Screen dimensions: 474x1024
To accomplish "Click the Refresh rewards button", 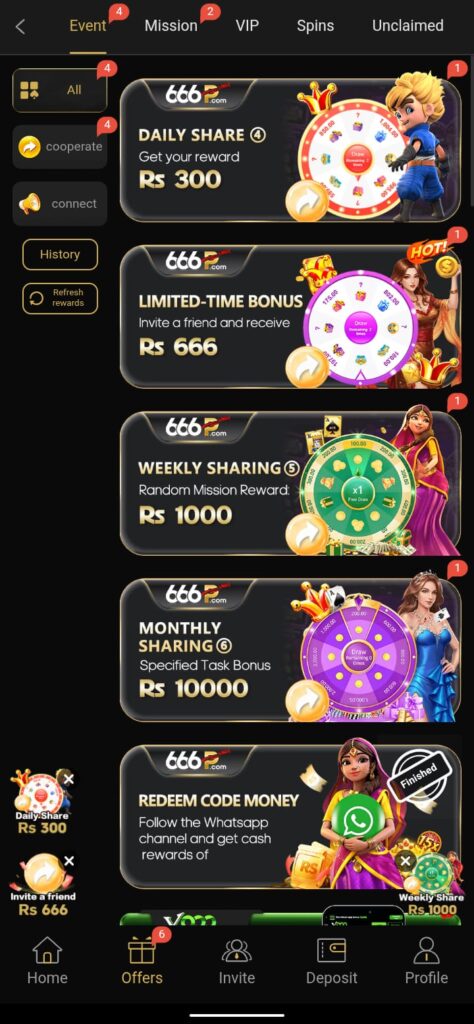I will point(60,298).
